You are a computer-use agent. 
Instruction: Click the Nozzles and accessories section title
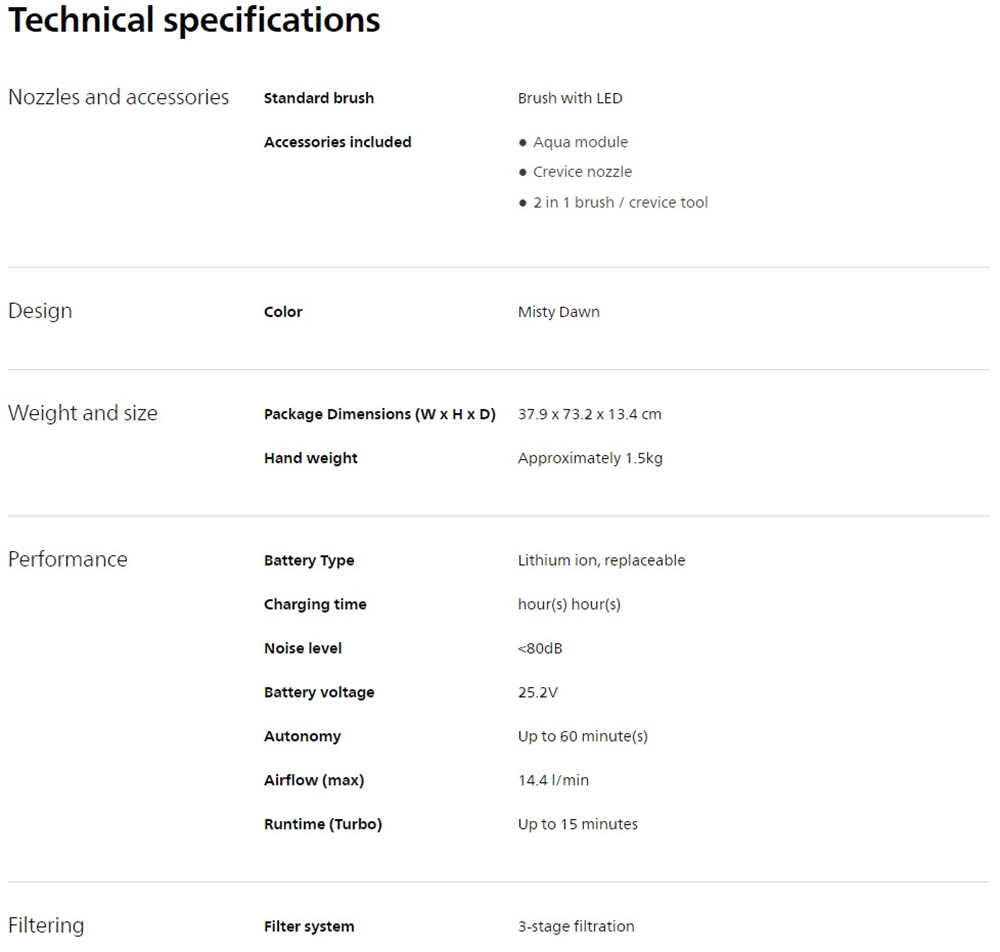click(x=118, y=97)
